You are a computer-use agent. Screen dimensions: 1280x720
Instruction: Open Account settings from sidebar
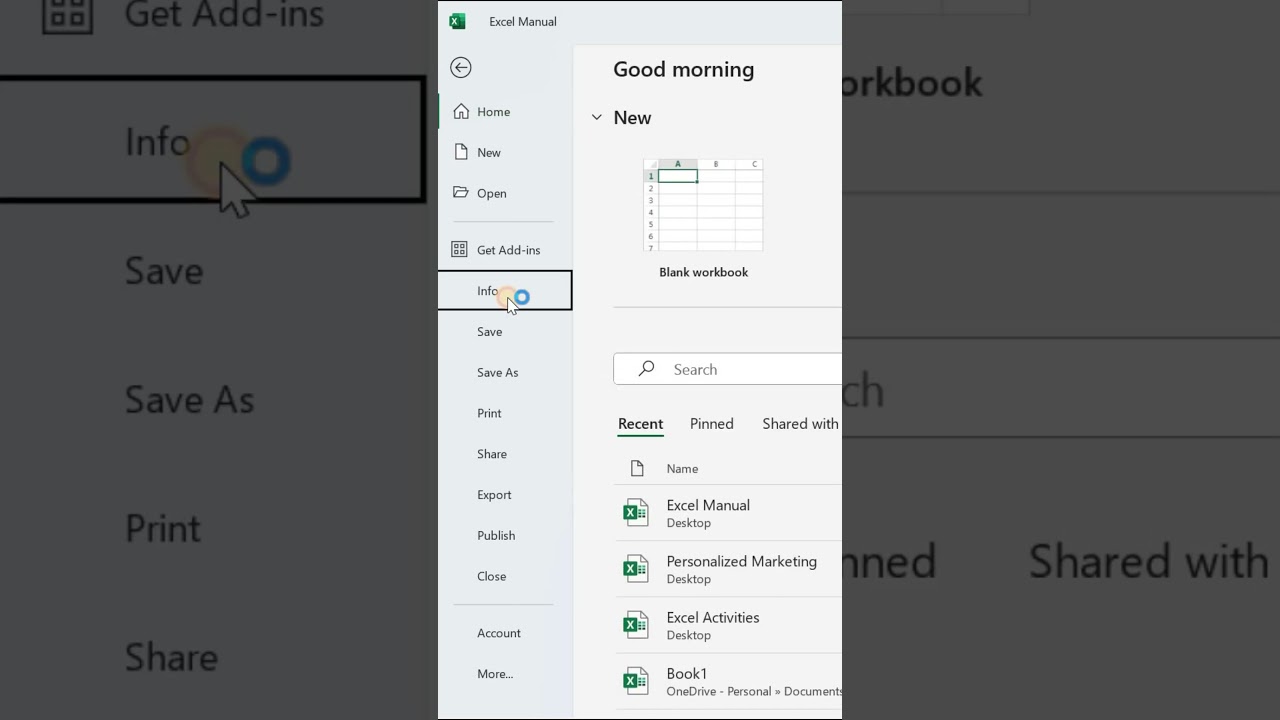505,633
